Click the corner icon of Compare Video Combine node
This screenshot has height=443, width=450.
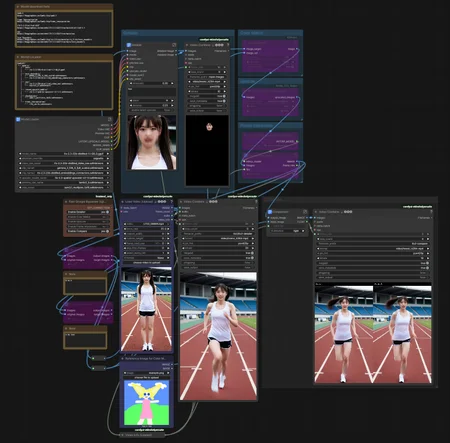pos(431,212)
